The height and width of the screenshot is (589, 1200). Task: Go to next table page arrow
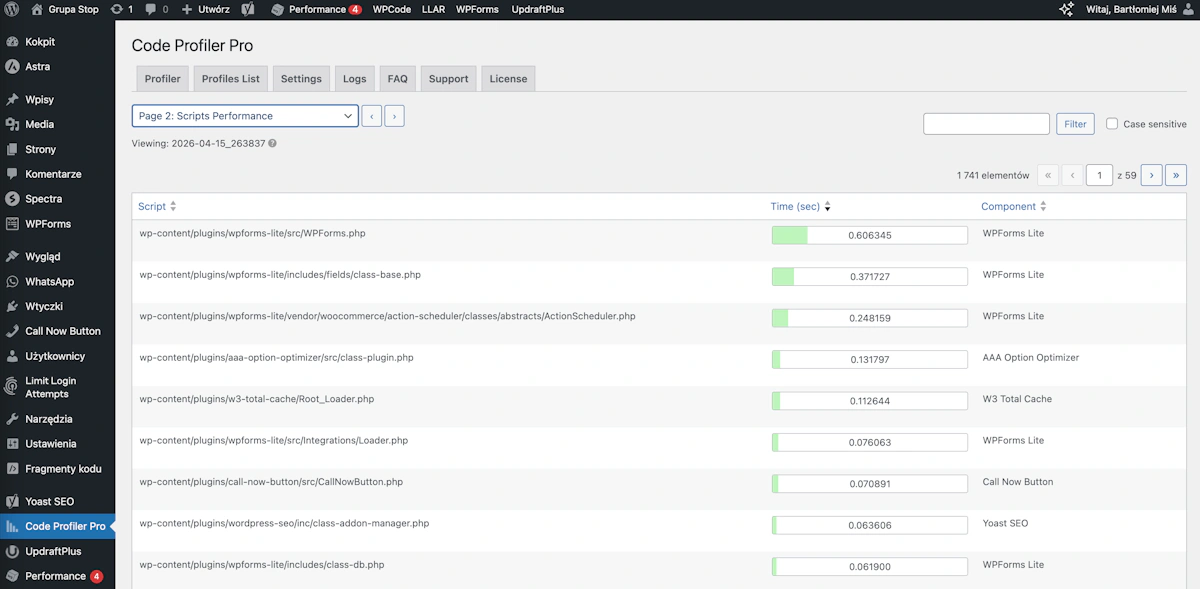click(1151, 175)
